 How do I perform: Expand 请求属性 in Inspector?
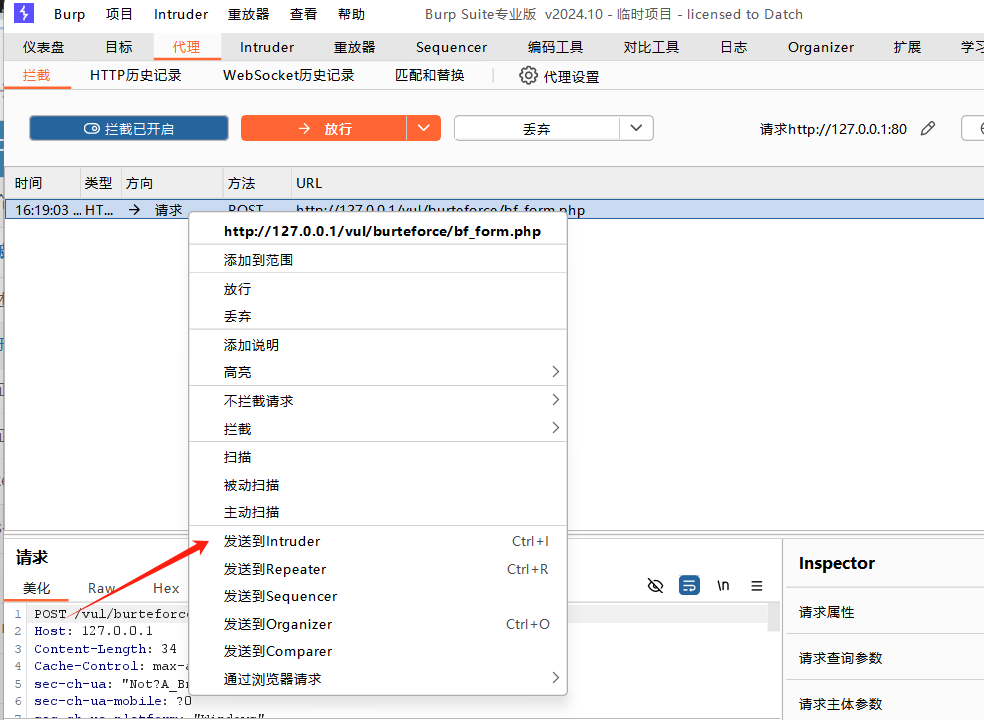(x=826, y=612)
